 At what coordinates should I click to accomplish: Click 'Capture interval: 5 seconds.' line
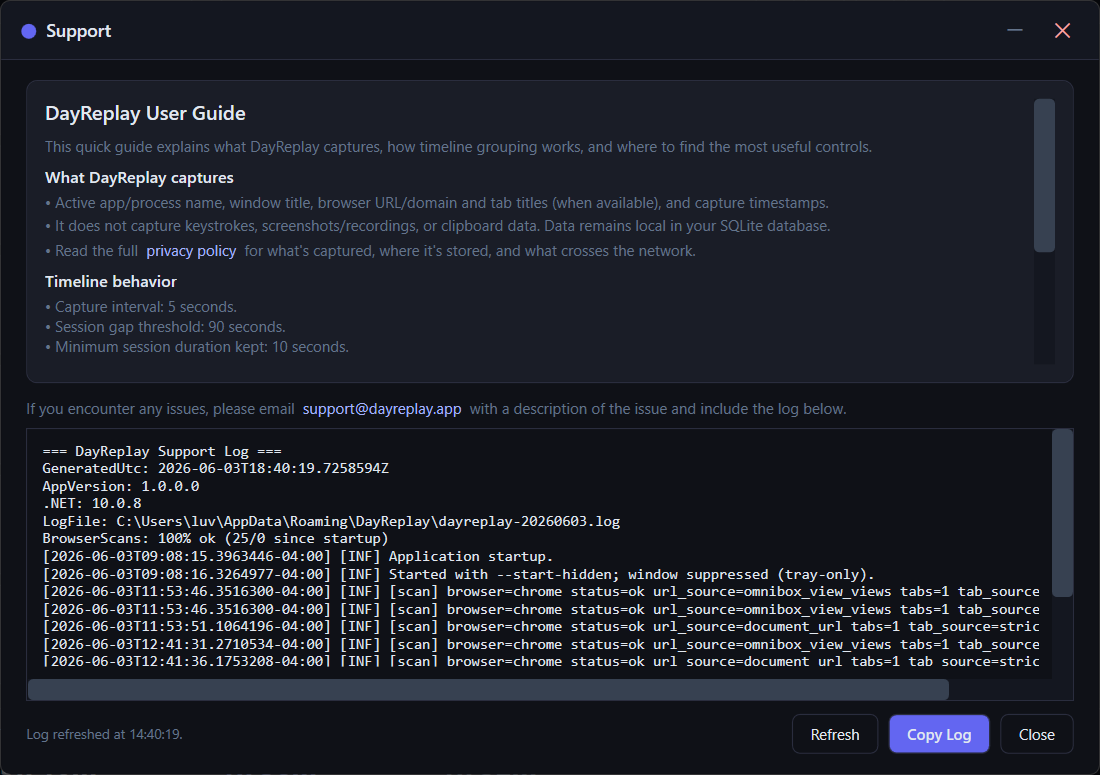(141, 307)
